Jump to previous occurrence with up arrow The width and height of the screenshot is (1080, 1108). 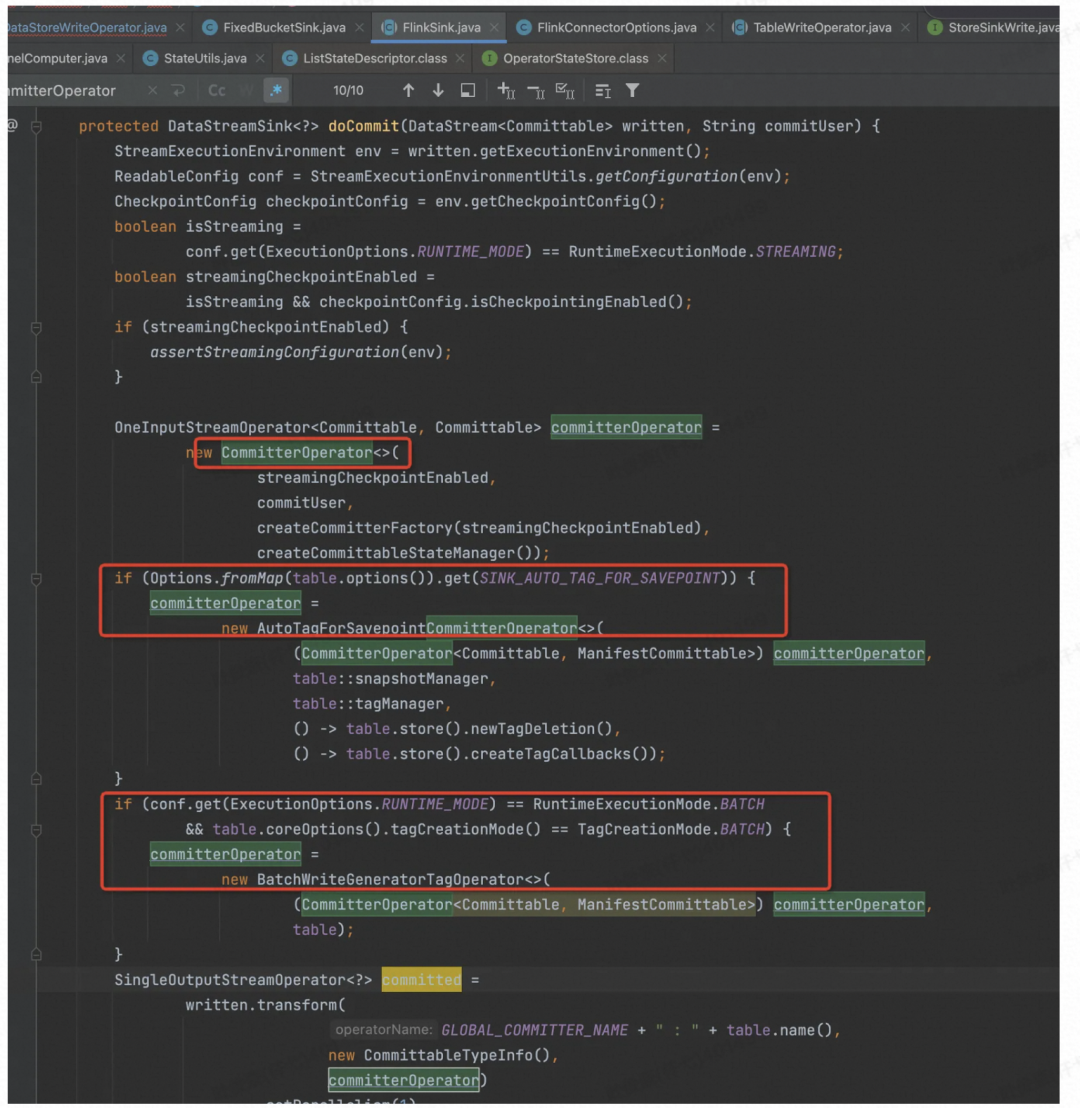408,90
